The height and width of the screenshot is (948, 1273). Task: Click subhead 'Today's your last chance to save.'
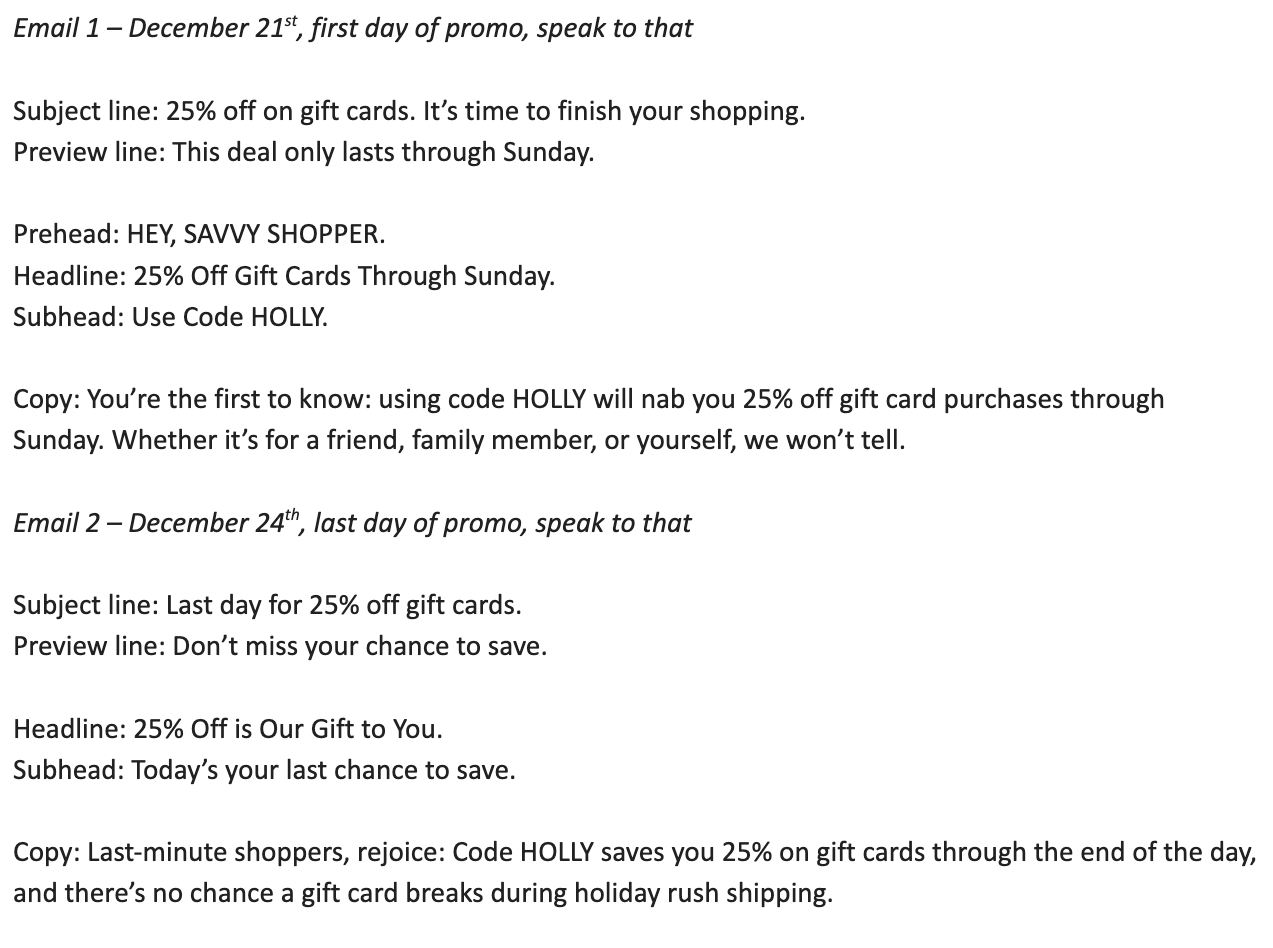[323, 770]
